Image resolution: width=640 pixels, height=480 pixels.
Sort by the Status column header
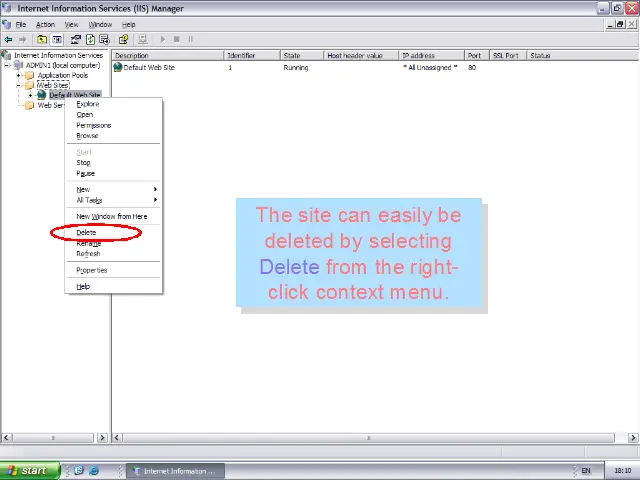582,56
